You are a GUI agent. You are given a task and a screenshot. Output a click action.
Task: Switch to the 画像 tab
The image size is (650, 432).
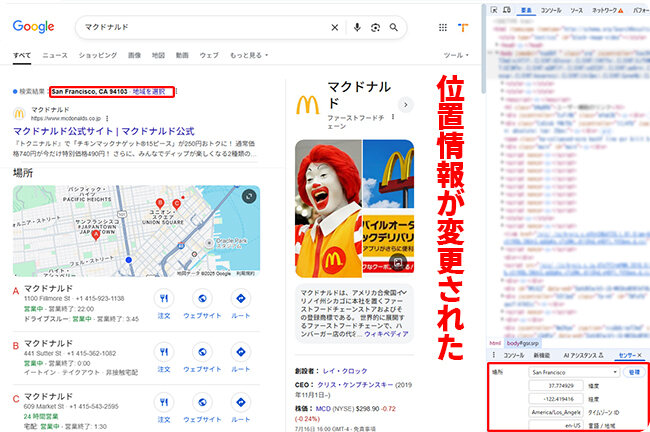(x=134, y=55)
